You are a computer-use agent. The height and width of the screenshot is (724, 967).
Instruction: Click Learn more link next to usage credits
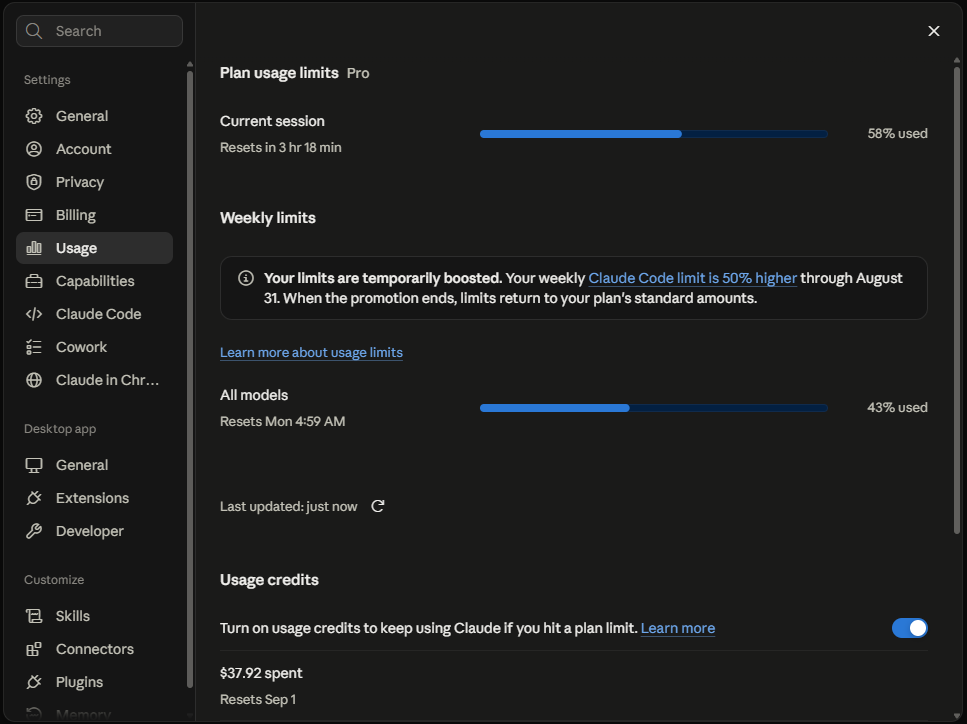point(678,628)
